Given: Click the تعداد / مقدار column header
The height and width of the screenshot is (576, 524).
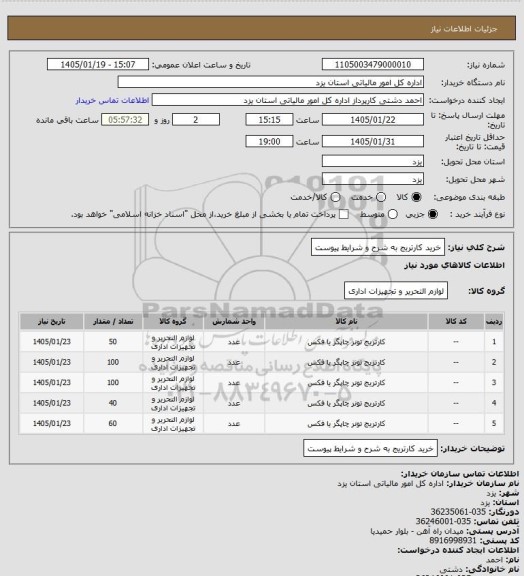Looking at the screenshot, I should click(x=113, y=321).
